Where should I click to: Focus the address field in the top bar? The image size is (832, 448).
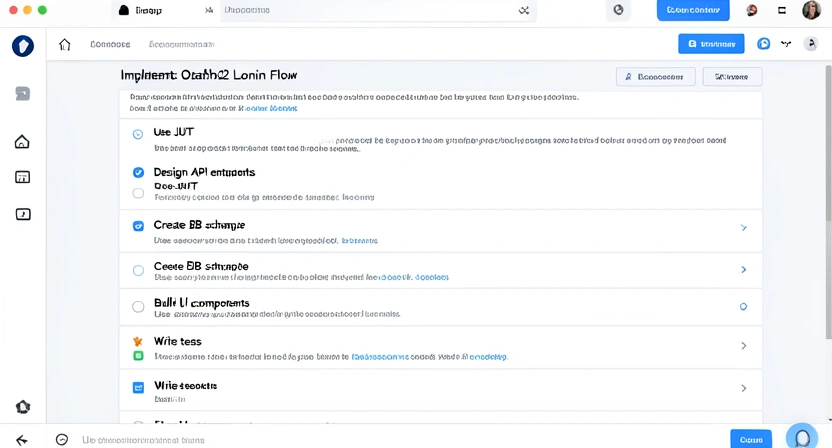pos(378,10)
